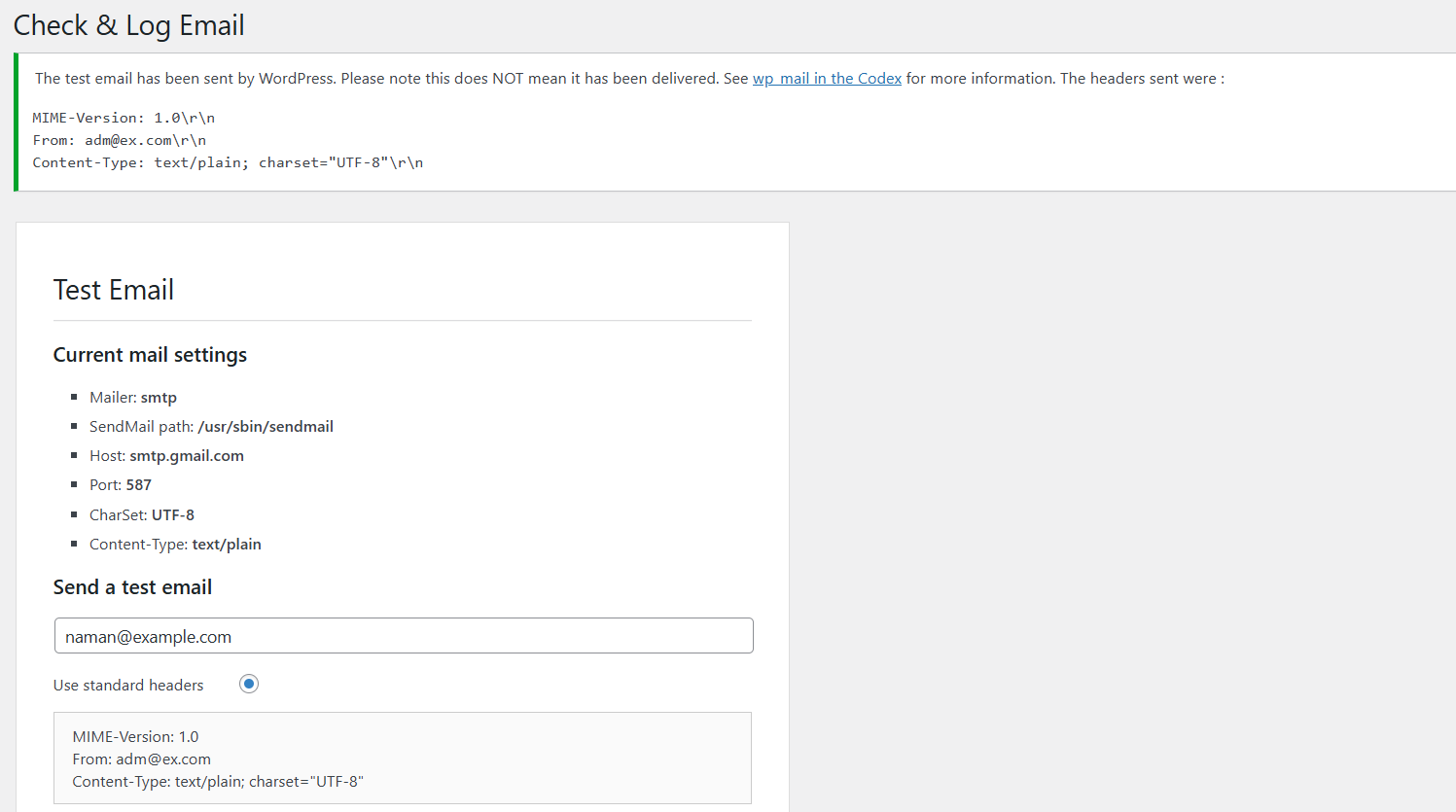Click the SendMail path /usr/sbin/sendmail entry
Screen dimensions: 1456x812
(x=211, y=427)
